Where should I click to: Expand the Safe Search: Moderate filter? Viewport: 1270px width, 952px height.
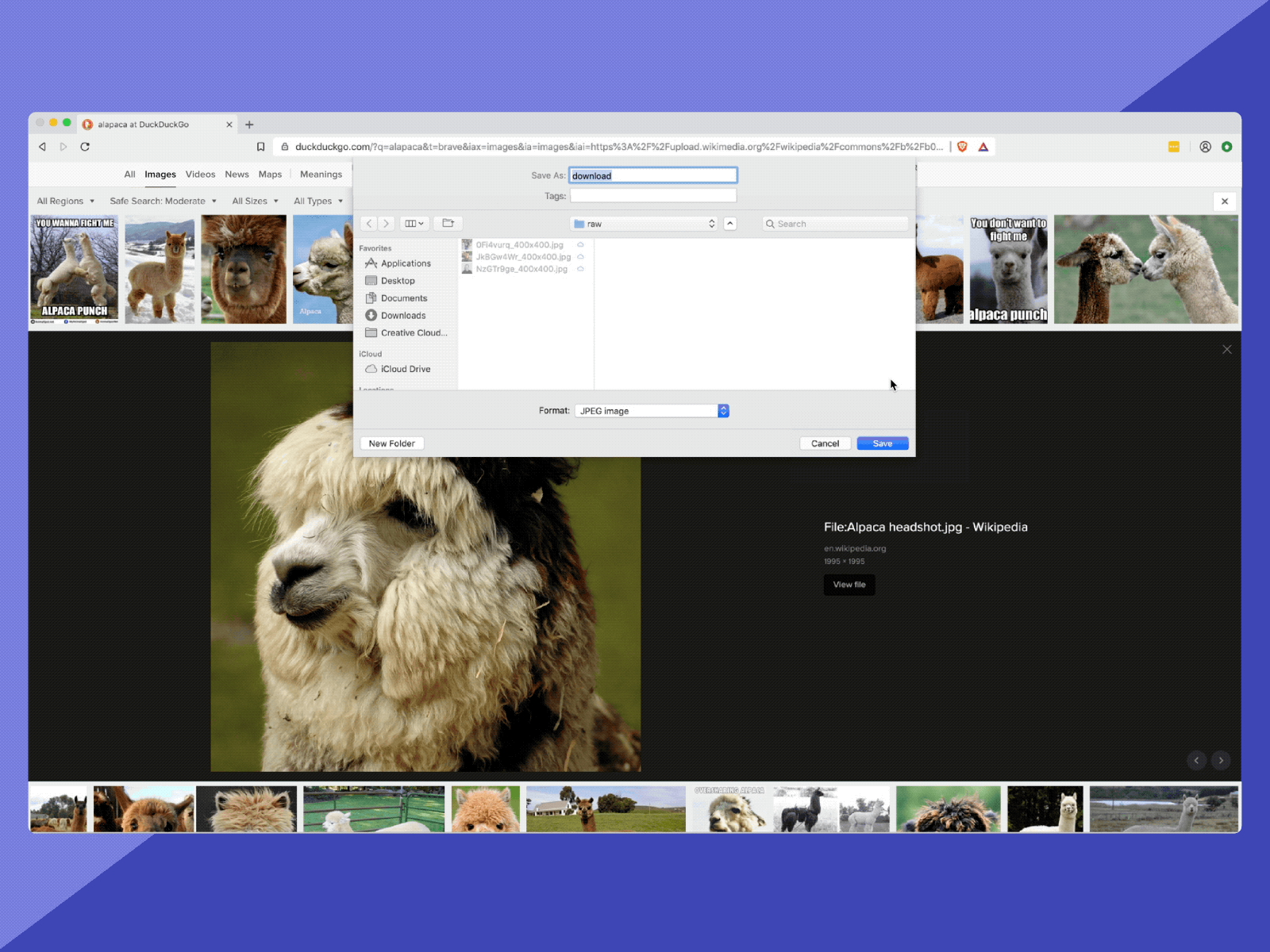click(163, 201)
